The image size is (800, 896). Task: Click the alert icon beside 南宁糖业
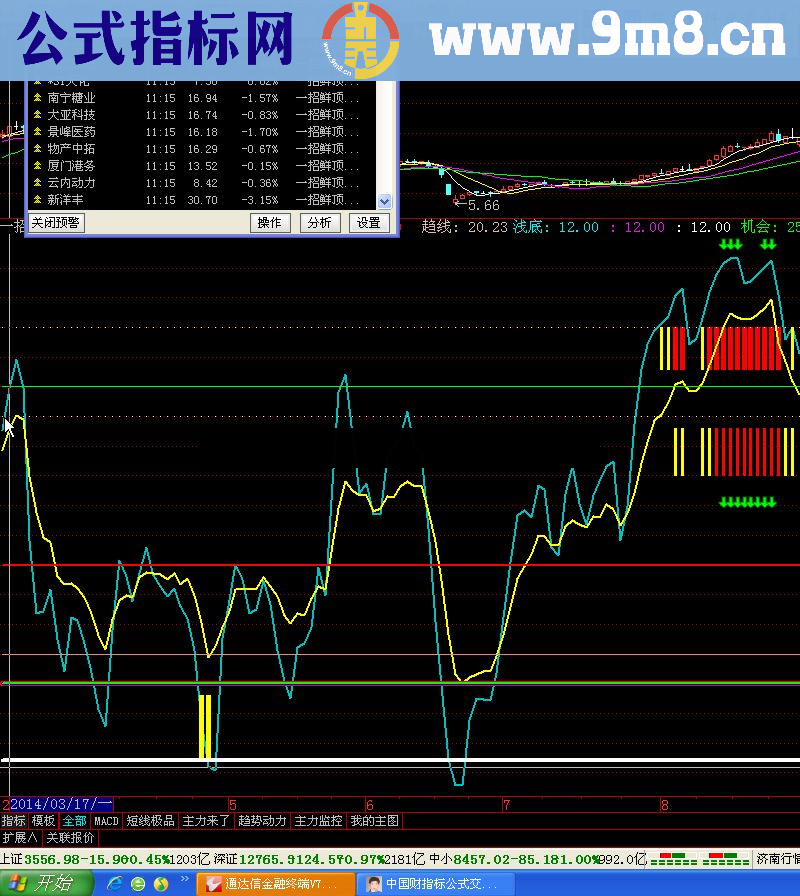click(38, 98)
